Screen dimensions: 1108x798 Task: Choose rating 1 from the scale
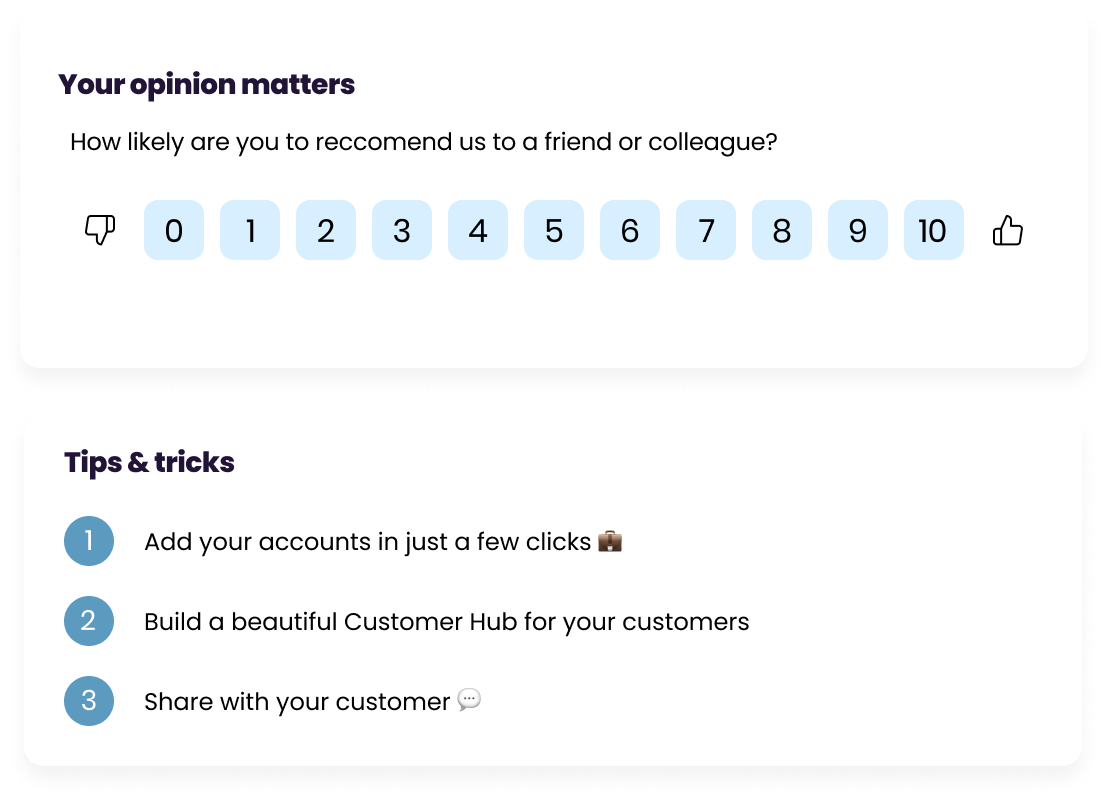click(x=250, y=231)
